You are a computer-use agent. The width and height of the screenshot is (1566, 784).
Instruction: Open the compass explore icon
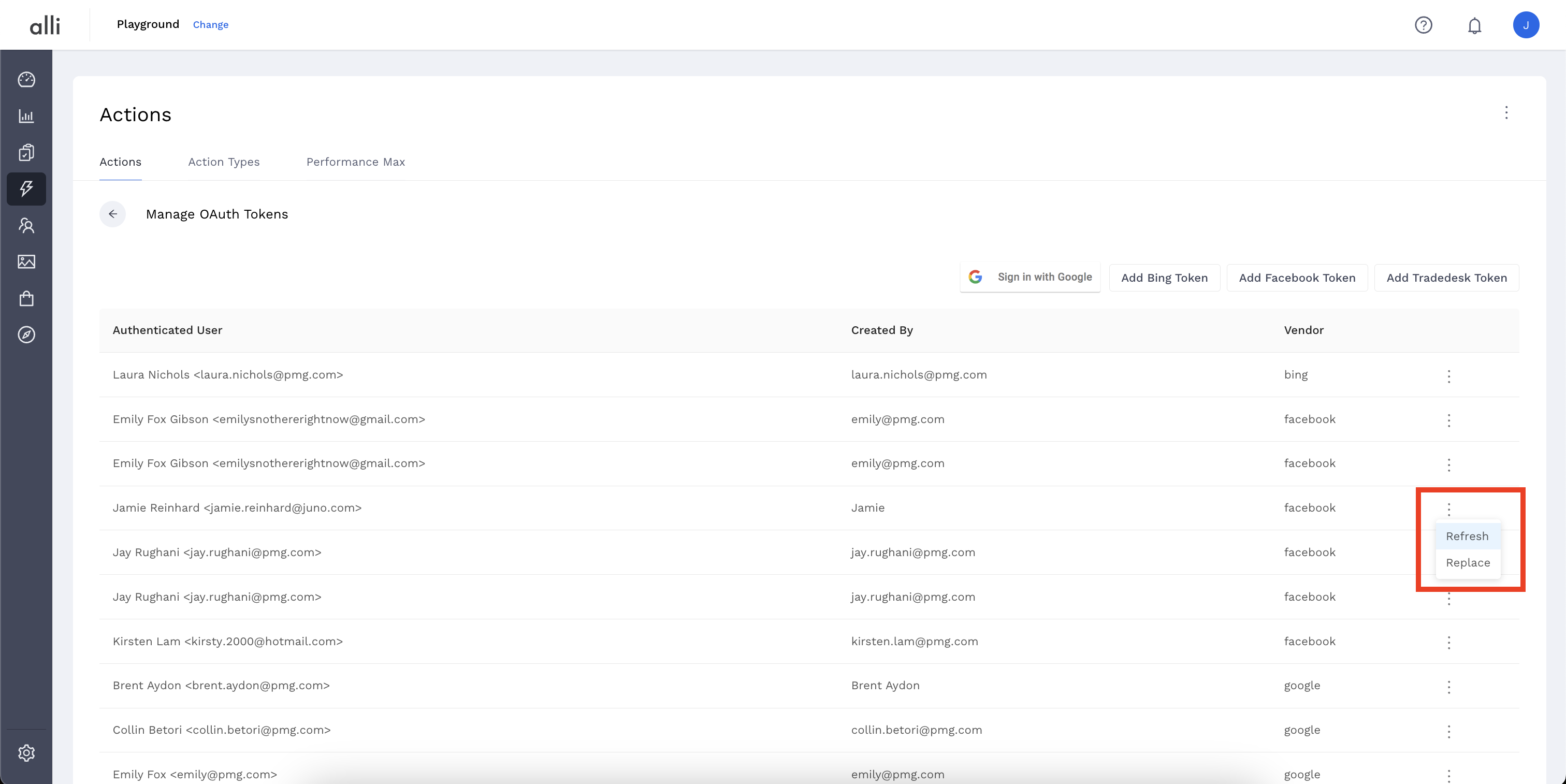pos(26,335)
